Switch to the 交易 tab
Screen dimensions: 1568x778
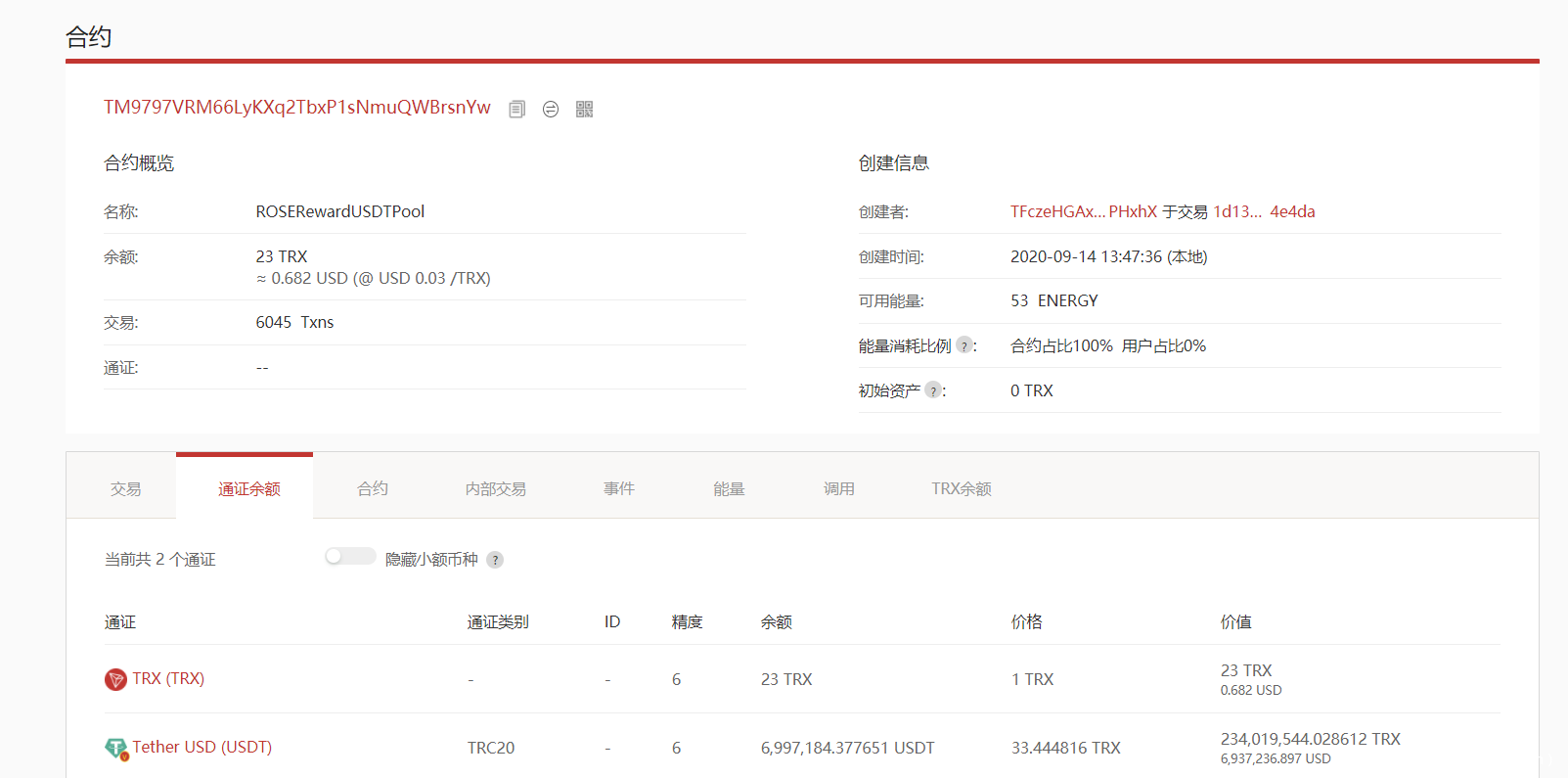[x=125, y=488]
